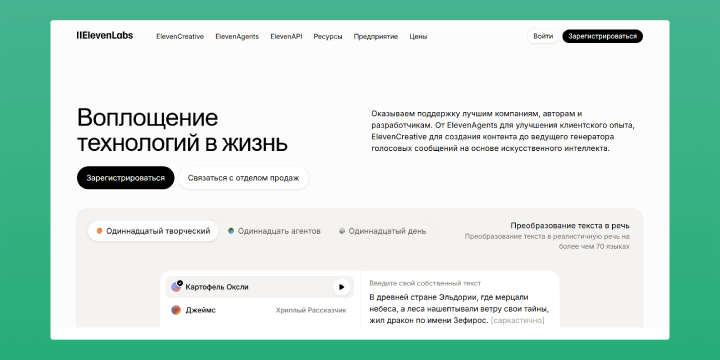Select the Джеймс voice row
Viewport: 720px width, 360px height.
tap(260, 310)
